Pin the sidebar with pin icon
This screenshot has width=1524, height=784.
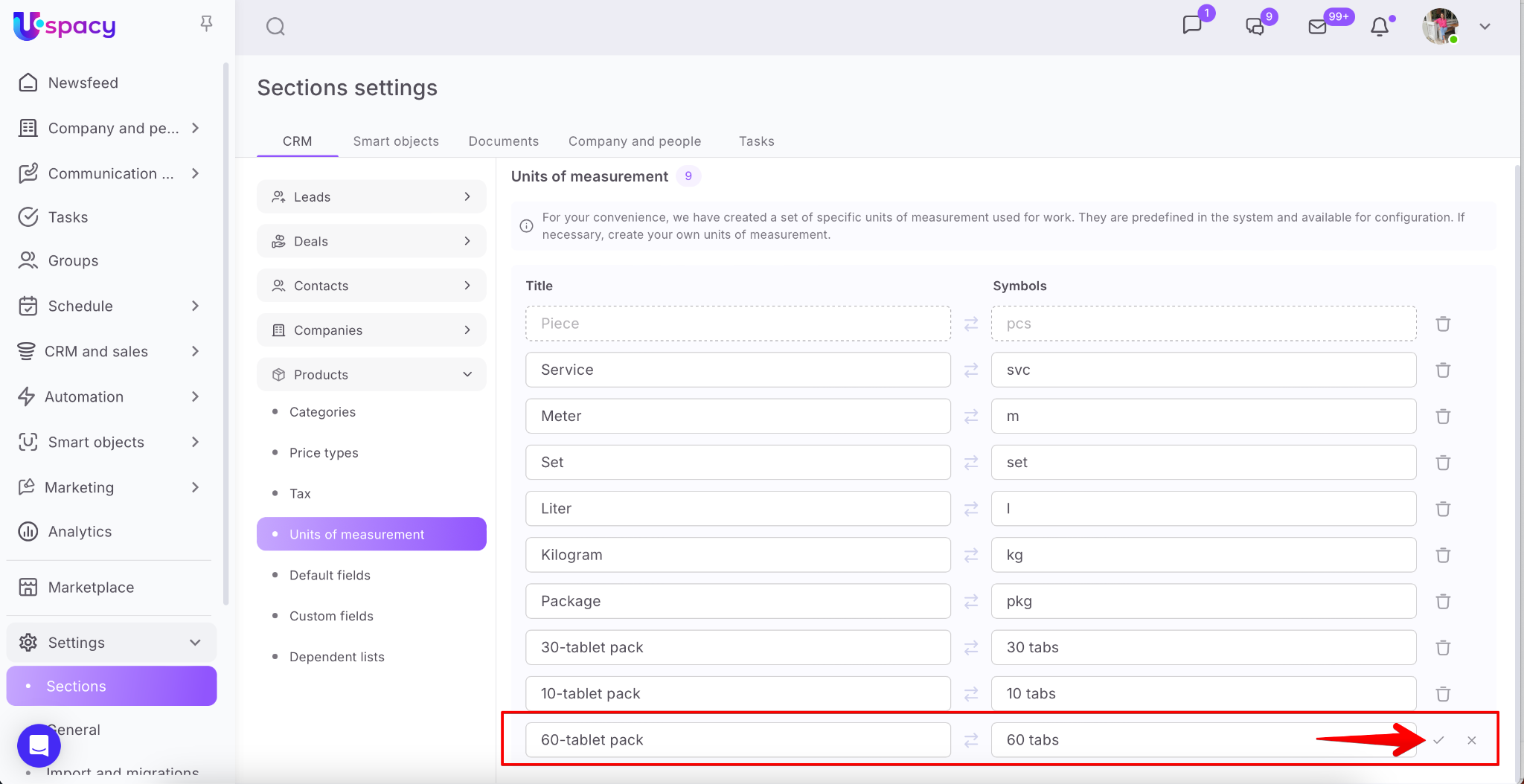point(206,24)
